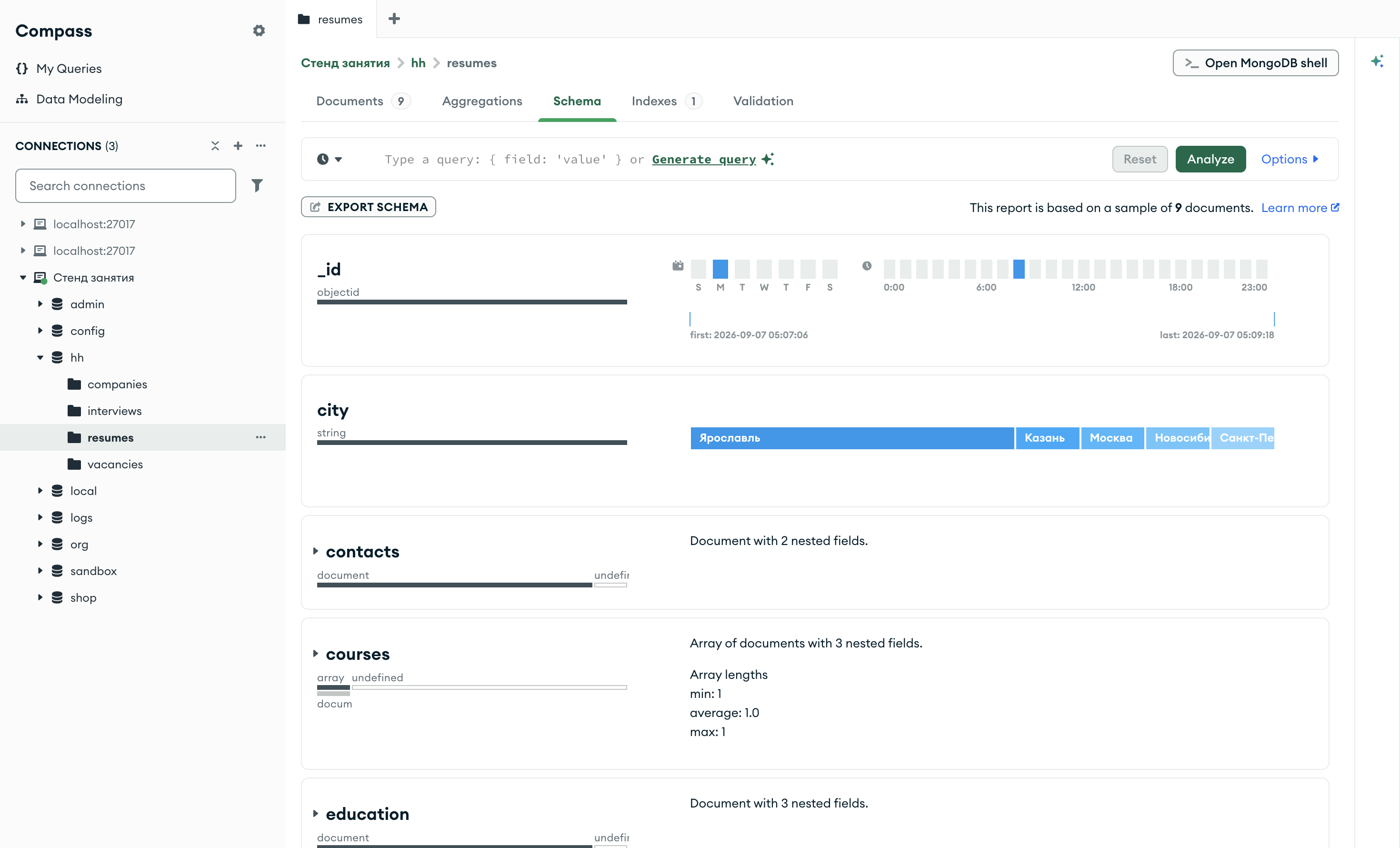Collapse the hh database
The image size is (1400, 848).
pyautogui.click(x=40, y=357)
